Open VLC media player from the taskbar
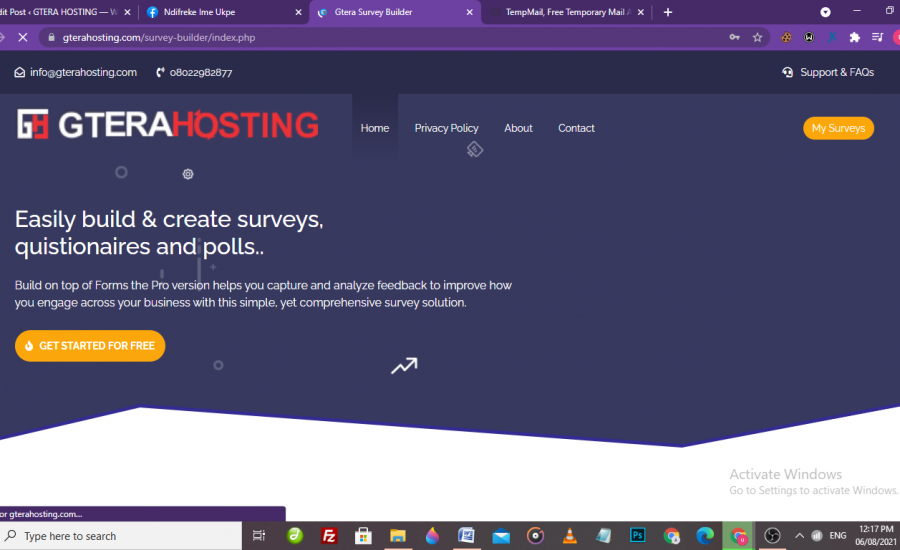This screenshot has height=550, width=900. (x=569, y=536)
